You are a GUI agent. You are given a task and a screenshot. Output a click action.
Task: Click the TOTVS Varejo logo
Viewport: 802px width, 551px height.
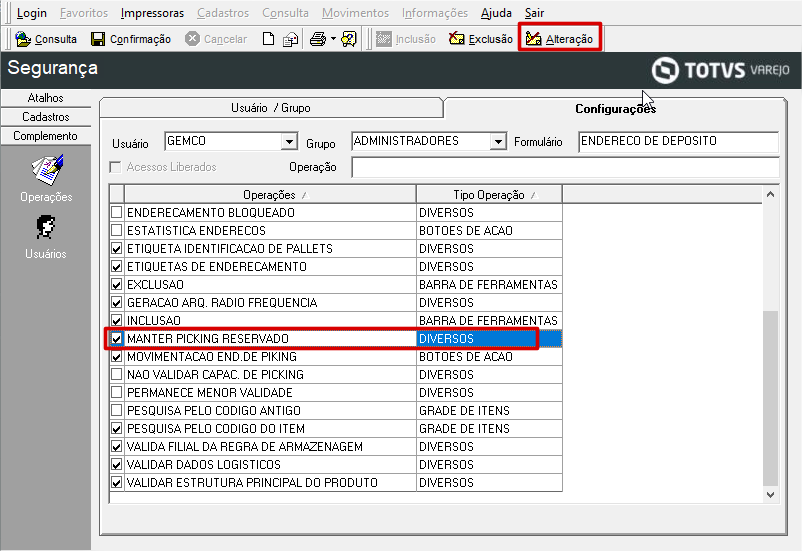point(721,70)
